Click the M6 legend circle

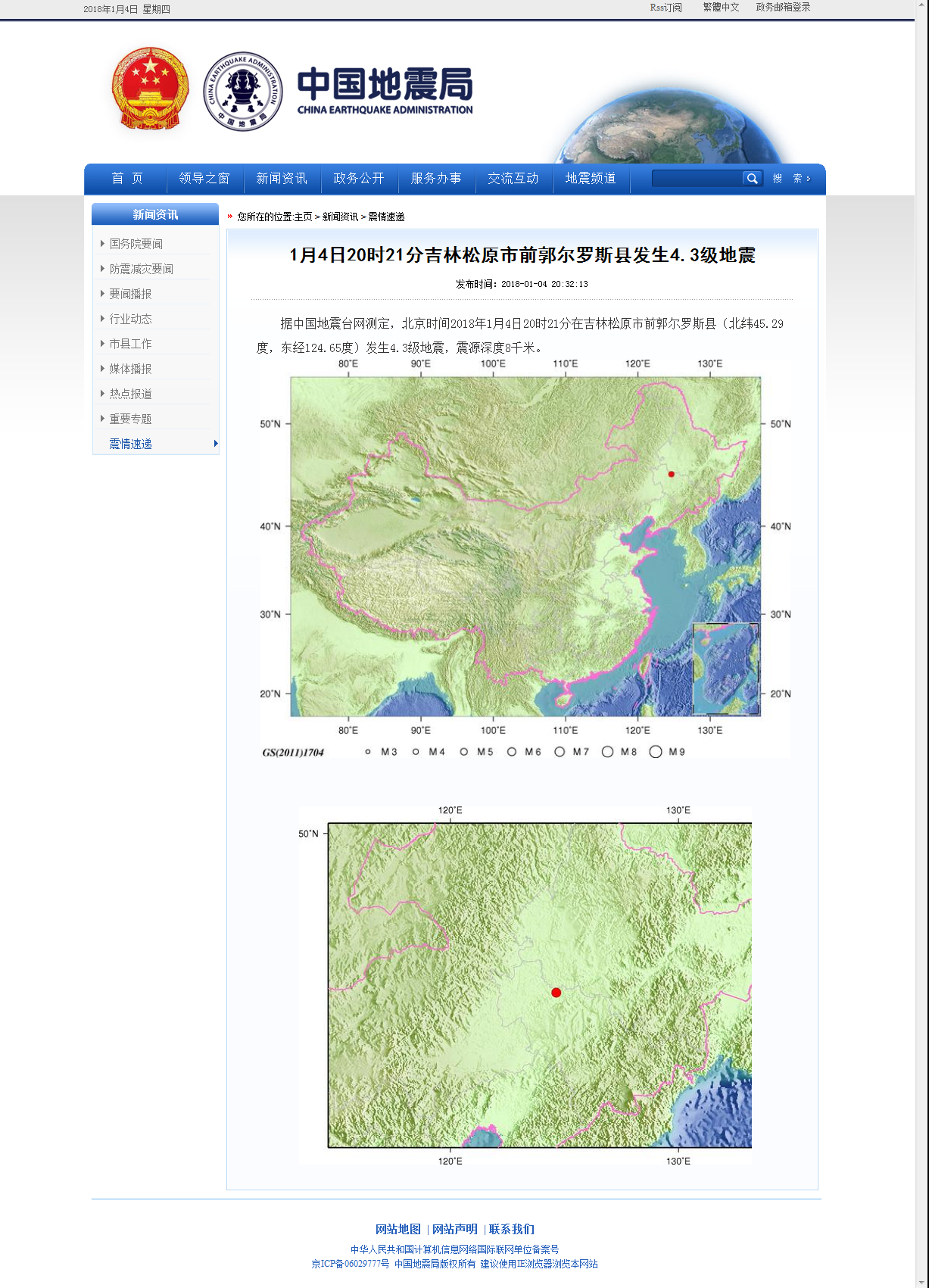(512, 752)
